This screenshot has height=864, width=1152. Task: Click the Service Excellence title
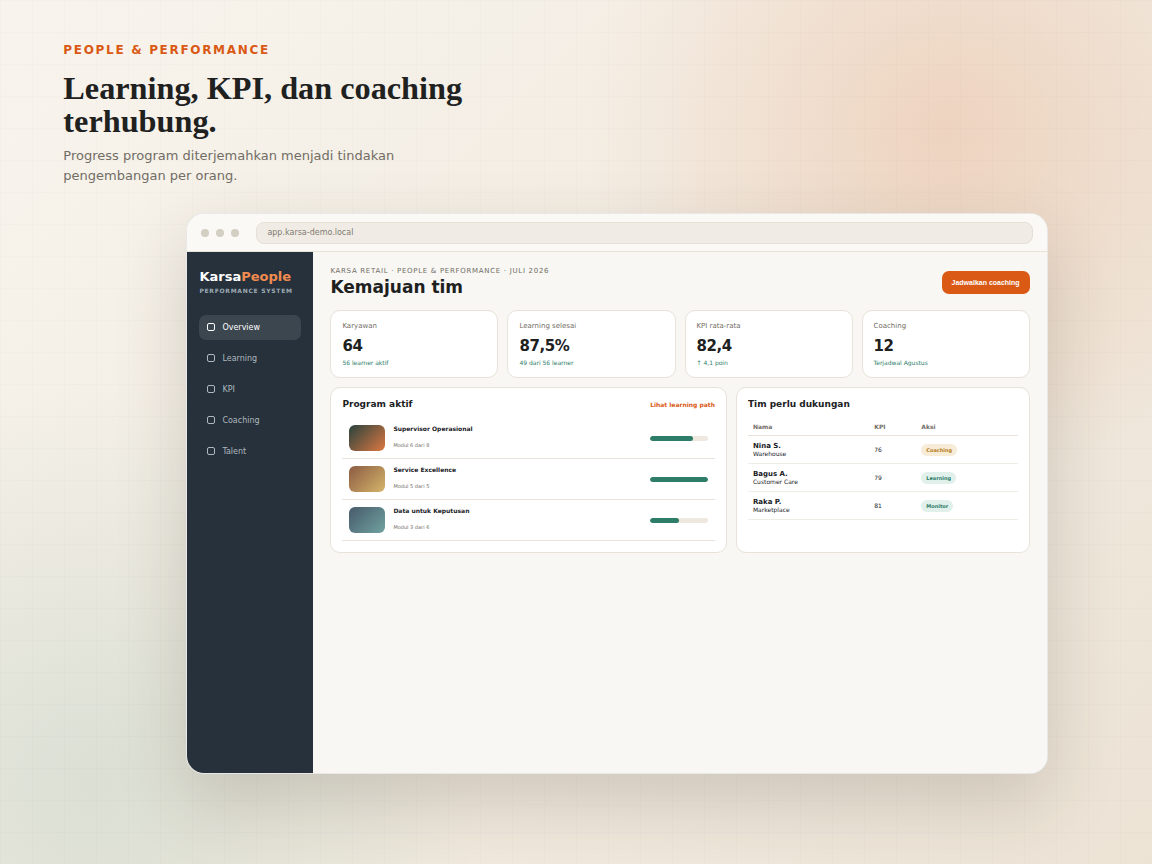(x=425, y=470)
